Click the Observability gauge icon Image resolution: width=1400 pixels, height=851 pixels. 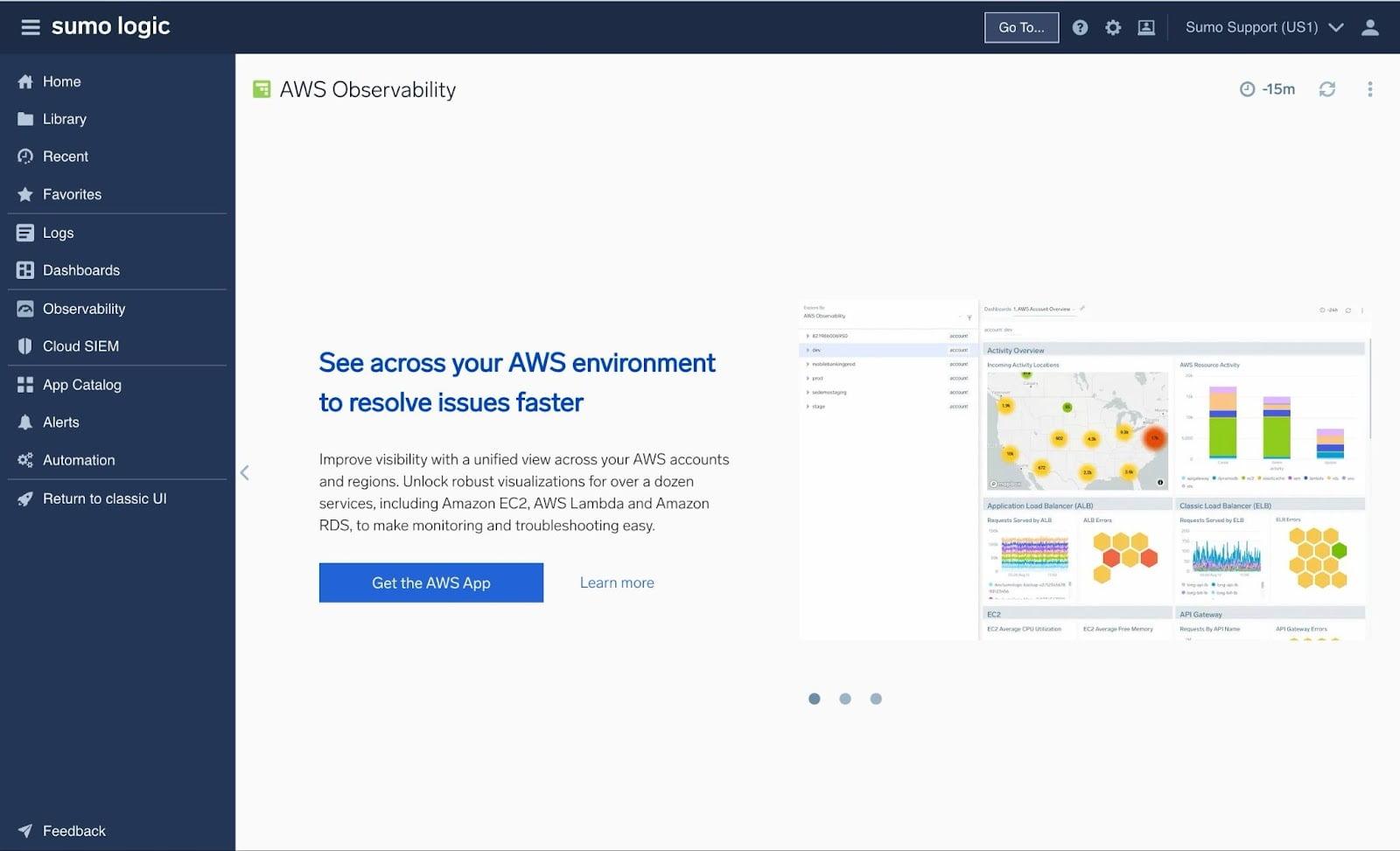pyautogui.click(x=25, y=309)
